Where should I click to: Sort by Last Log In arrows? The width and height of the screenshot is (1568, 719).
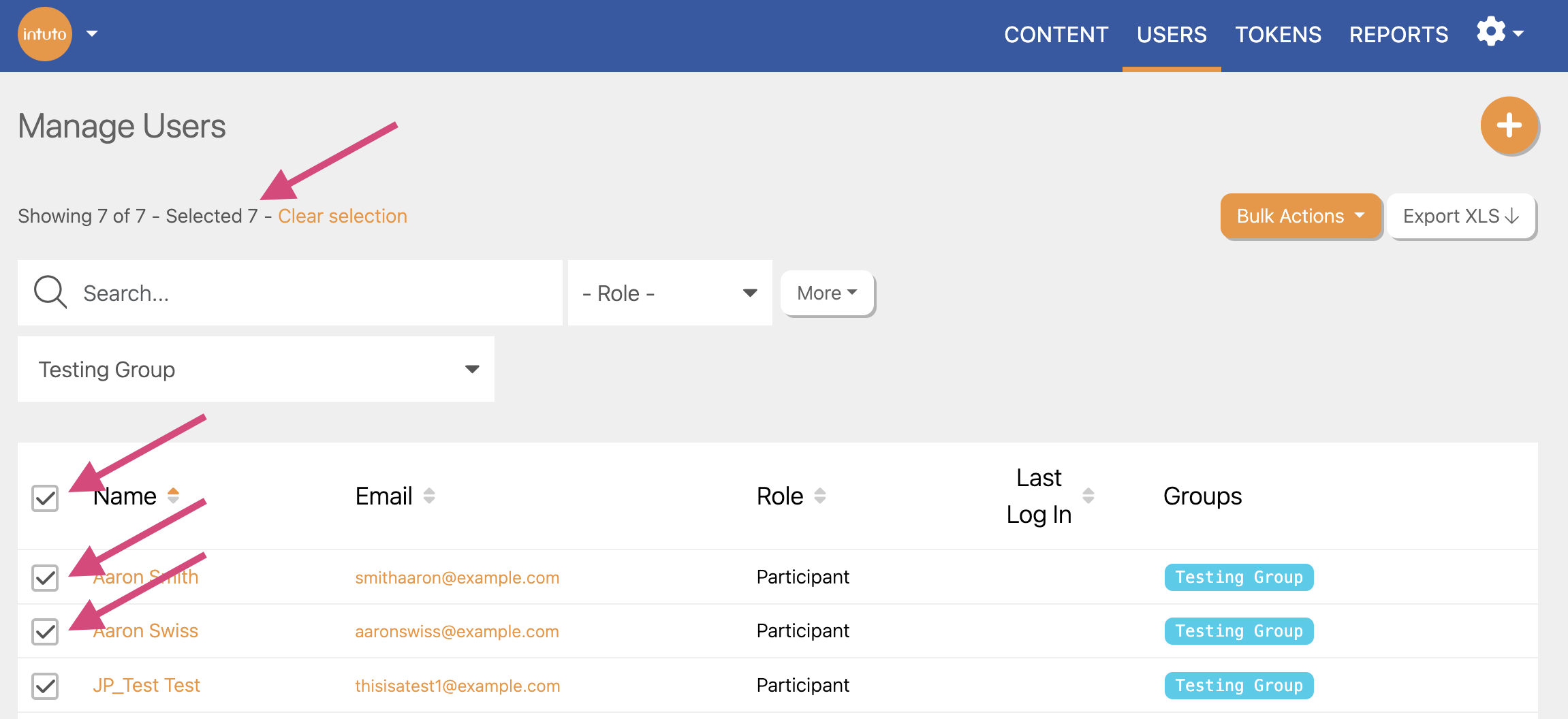click(1088, 496)
